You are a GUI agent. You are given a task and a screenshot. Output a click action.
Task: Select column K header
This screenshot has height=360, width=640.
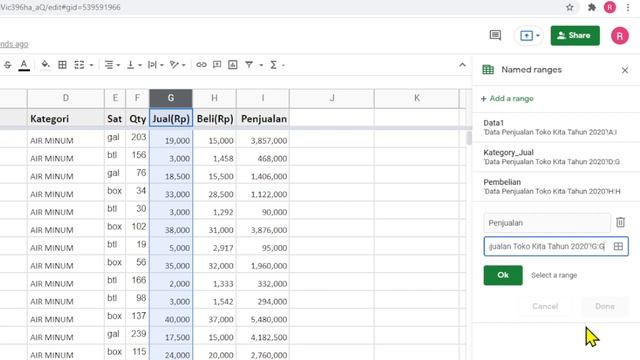(x=417, y=98)
